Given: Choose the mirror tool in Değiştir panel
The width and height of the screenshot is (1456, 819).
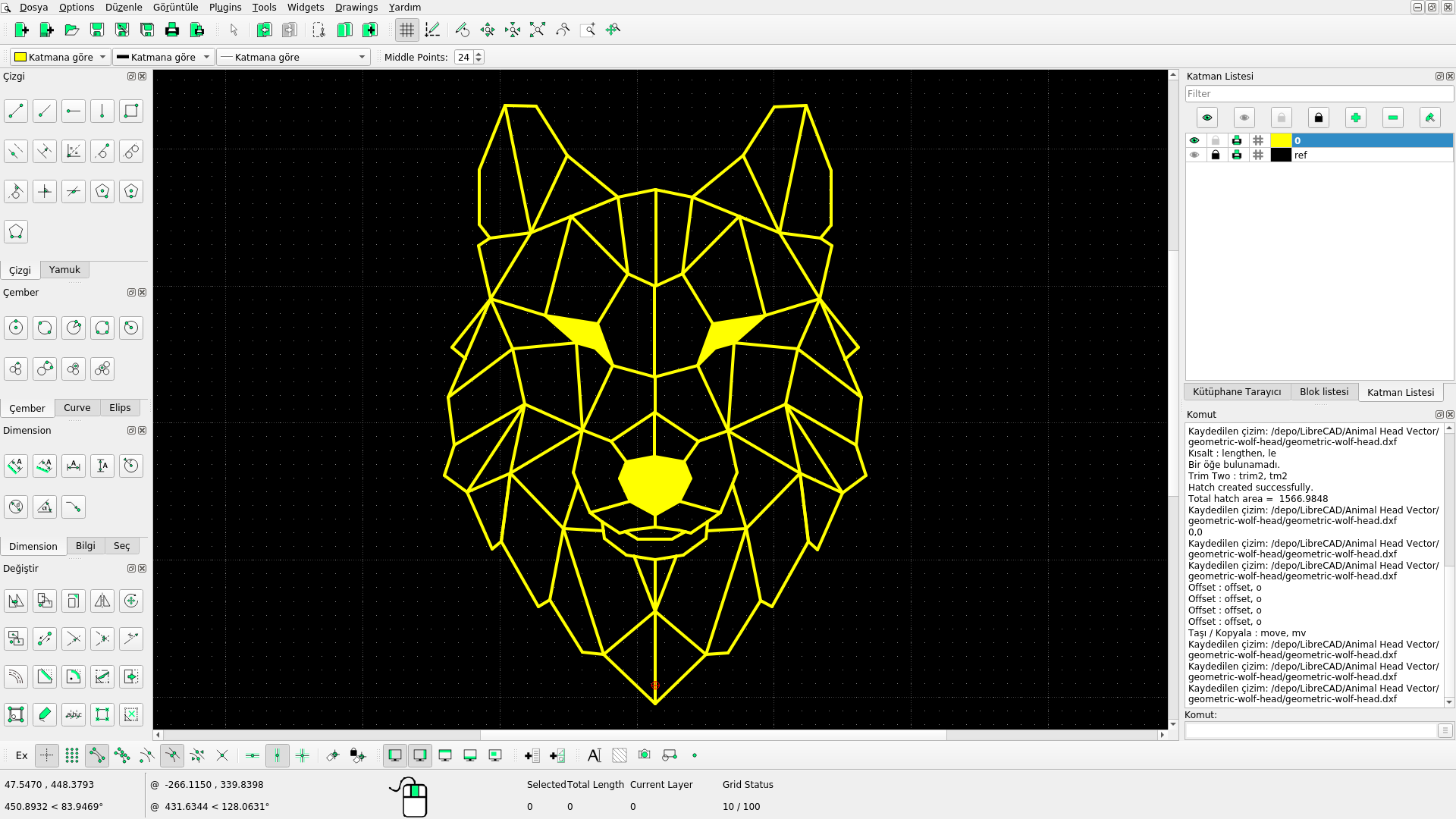Looking at the screenshot, I should (102, 601).
